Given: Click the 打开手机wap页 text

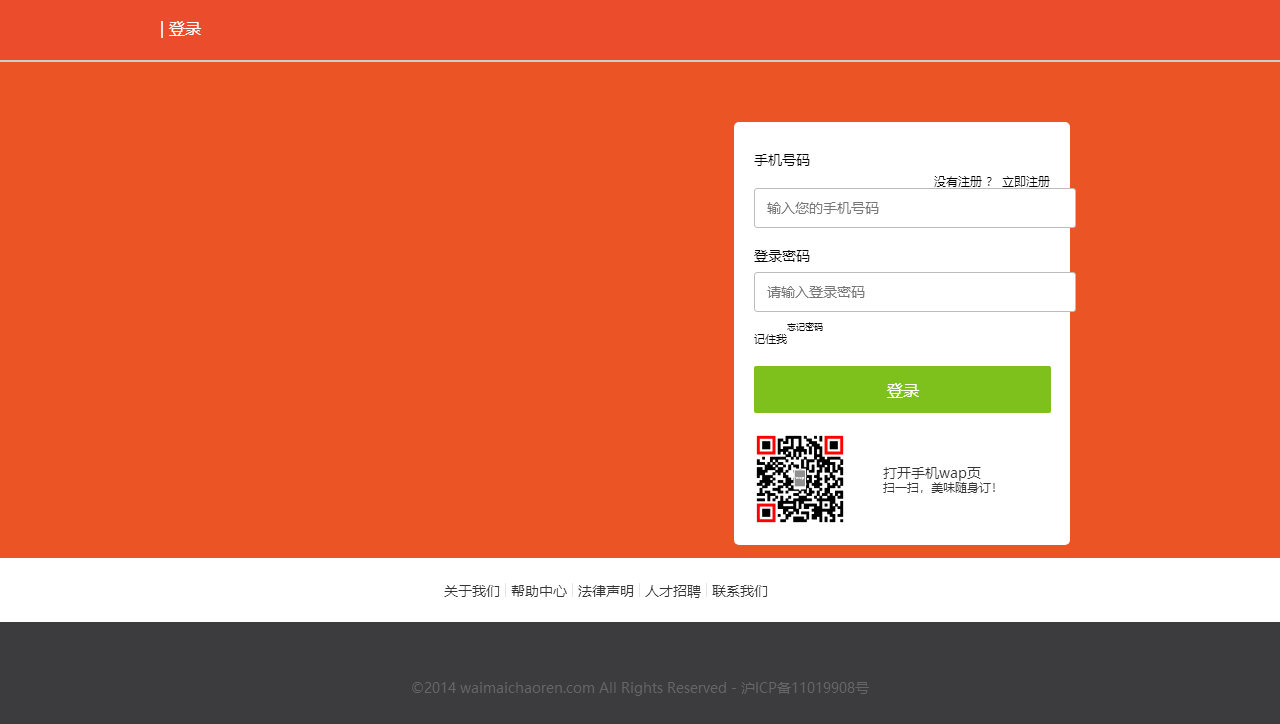Looking at the screenshot, I should [x=932, y=472].
